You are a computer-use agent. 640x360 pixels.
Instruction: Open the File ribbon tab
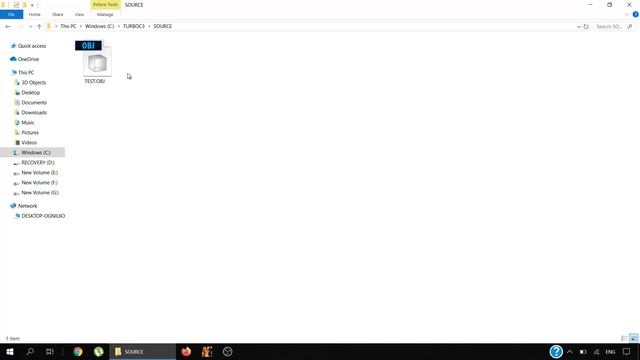tap(11, 14)
